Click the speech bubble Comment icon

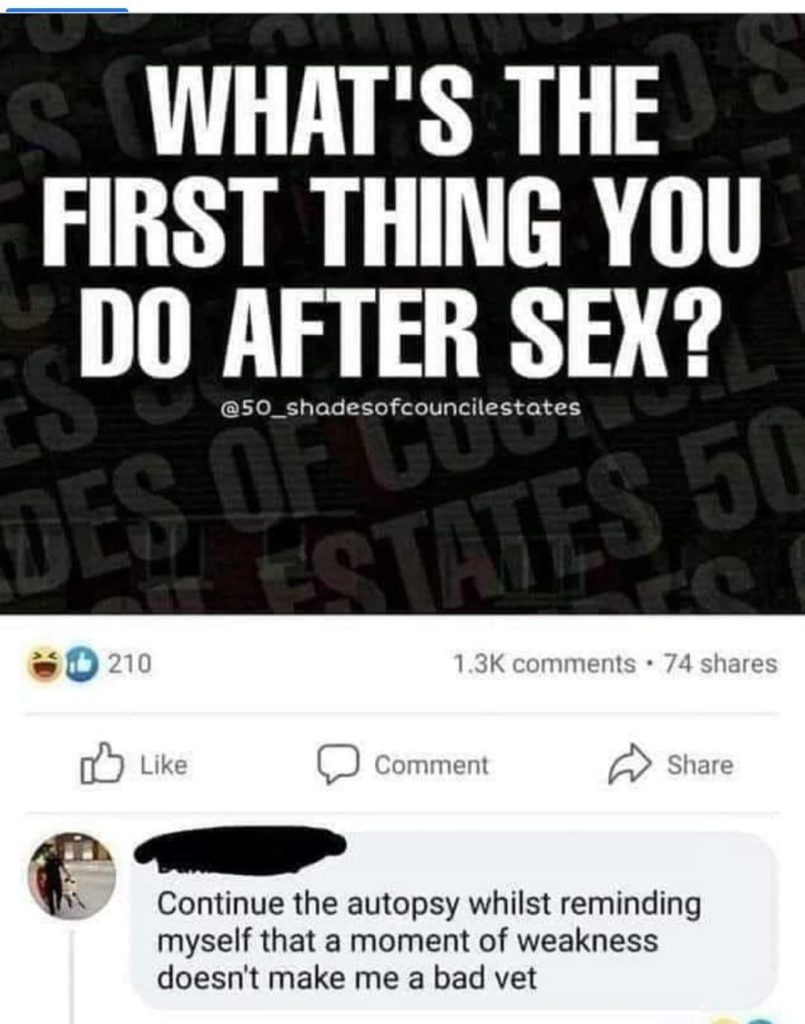coord(338,765)
